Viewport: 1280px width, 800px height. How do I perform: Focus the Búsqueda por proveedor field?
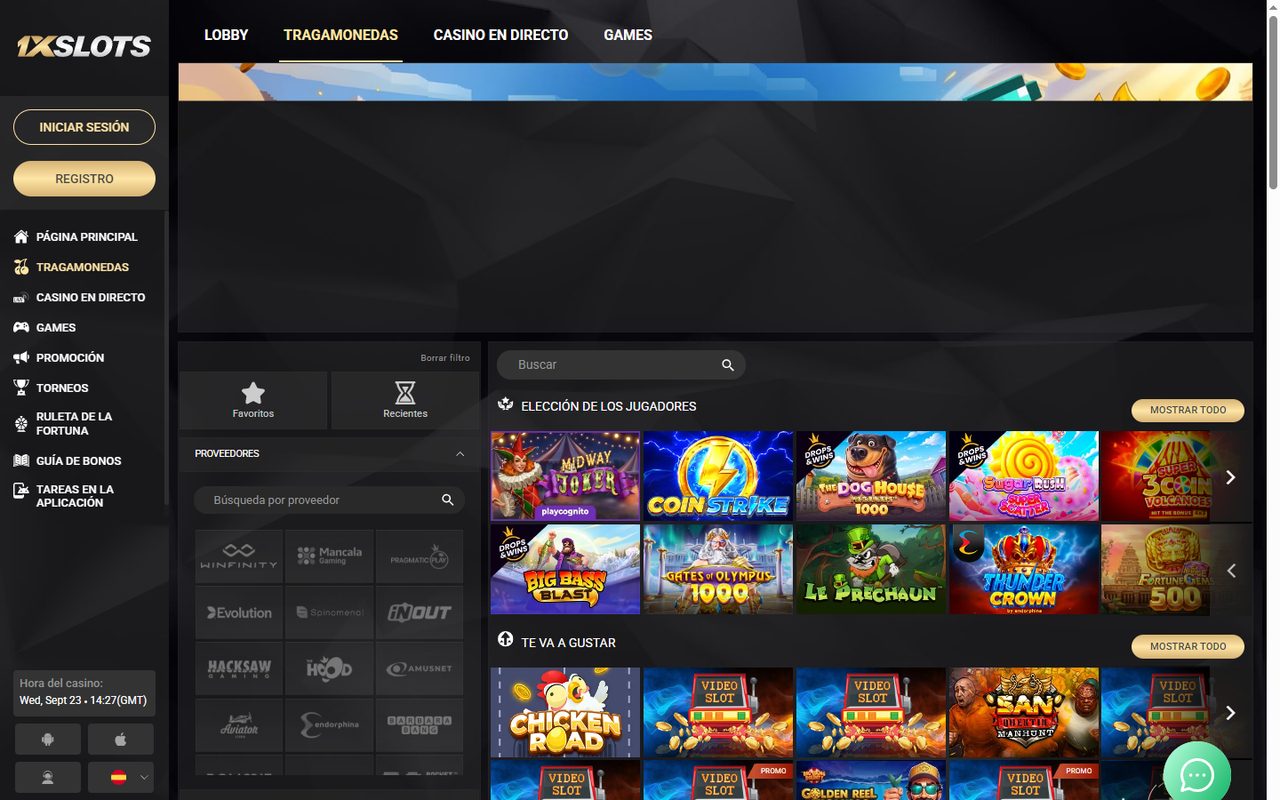point(329,500)
